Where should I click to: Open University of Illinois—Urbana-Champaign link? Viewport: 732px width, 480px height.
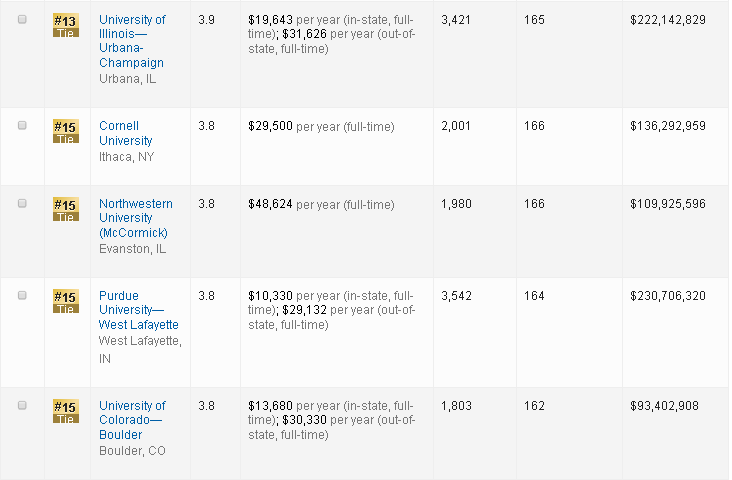point(133,41)
